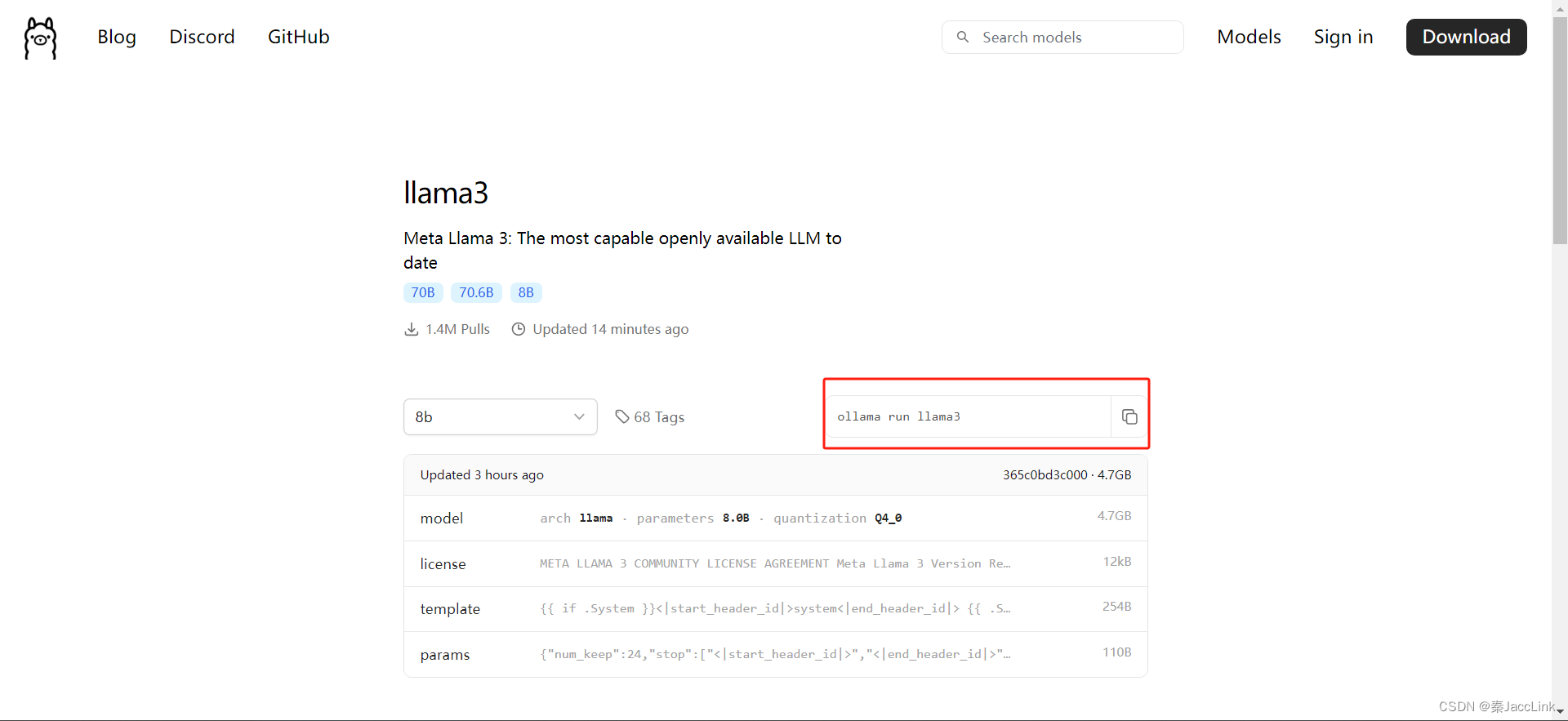Viewport: 1568px width, 721px height.
Task: Open the license file row
Action: coord(776,563)
